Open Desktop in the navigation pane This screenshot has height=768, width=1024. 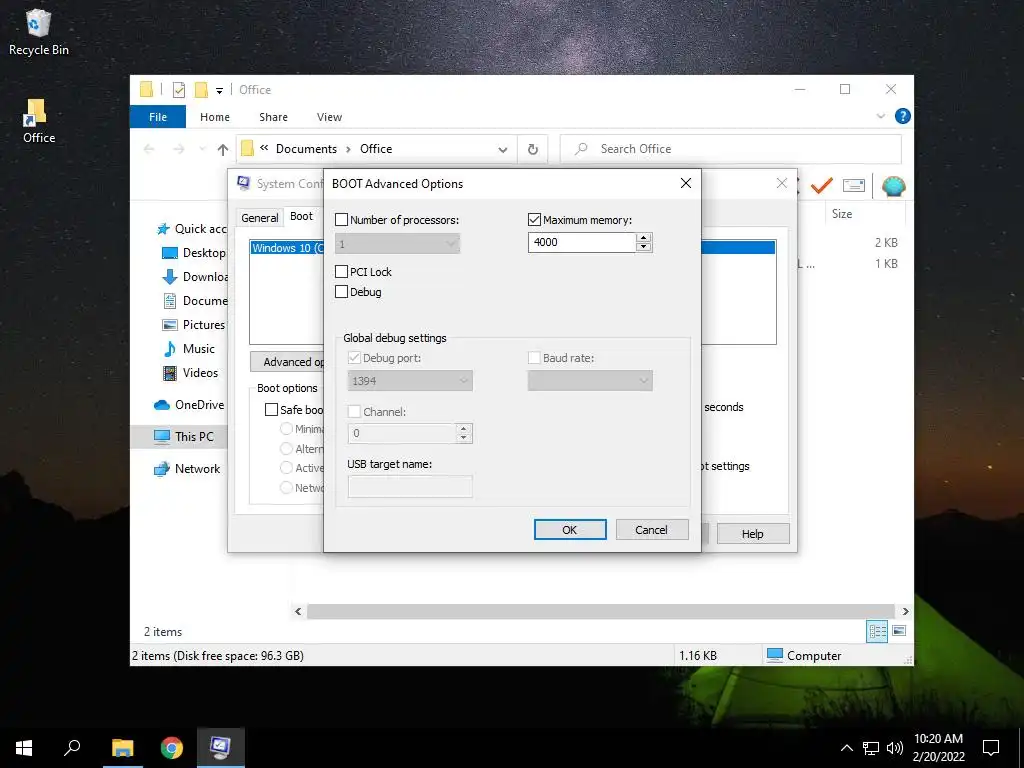194,253
